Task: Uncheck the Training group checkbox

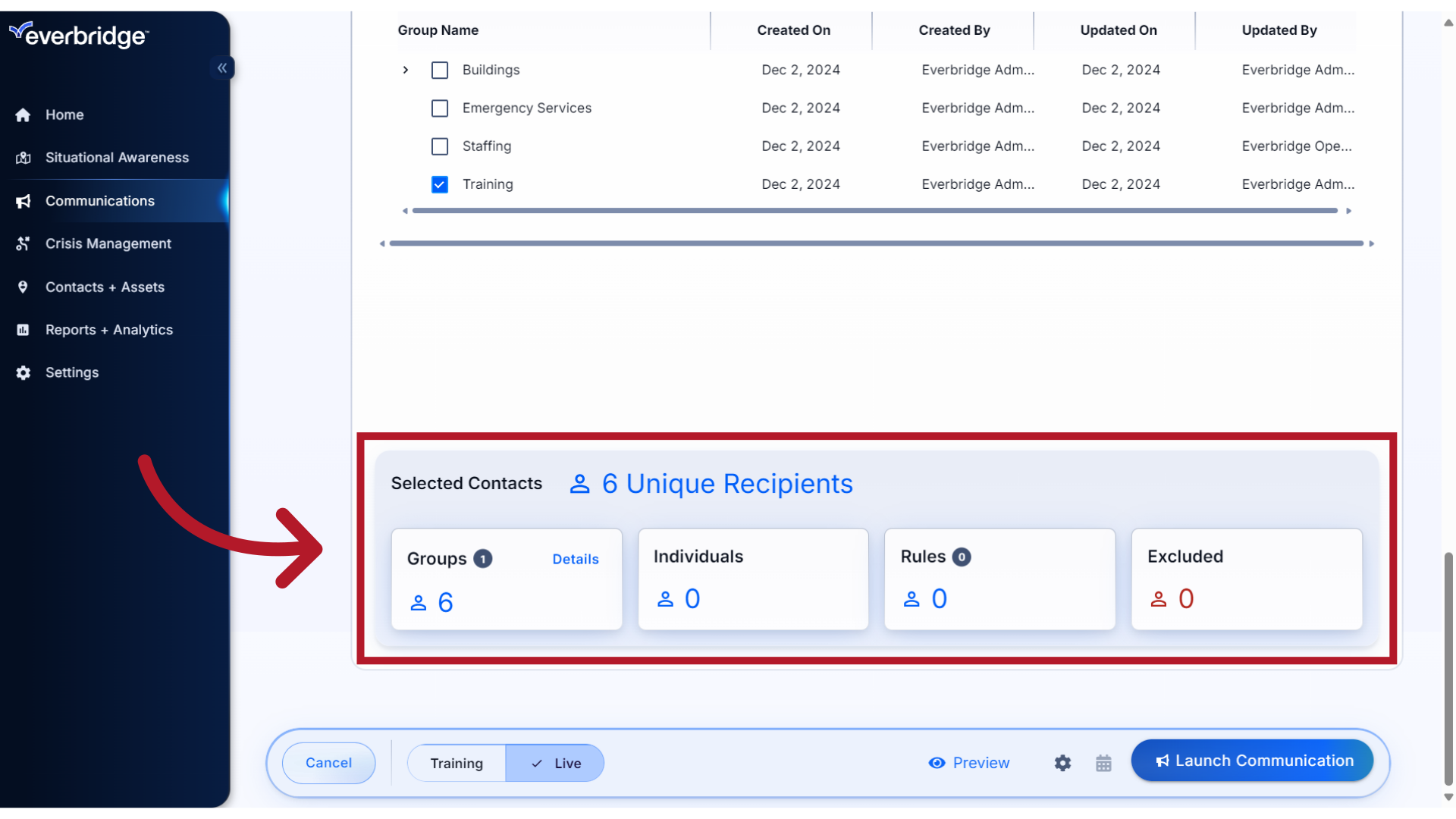Action: [x=440, y=184]
